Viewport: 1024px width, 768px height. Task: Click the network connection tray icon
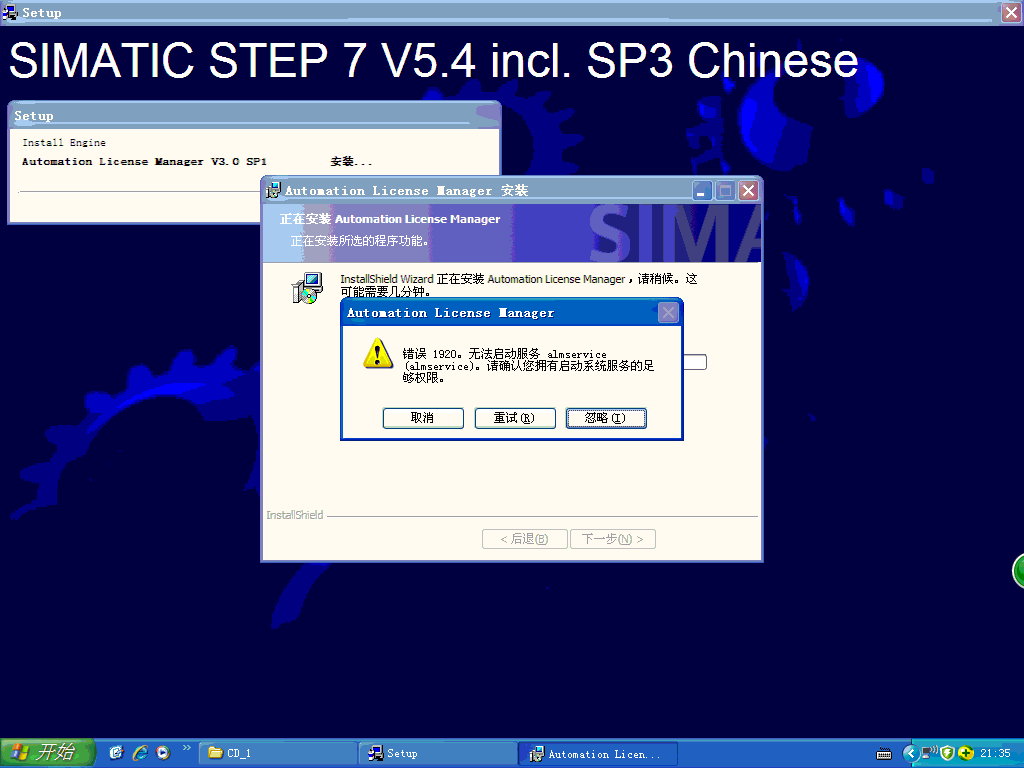click(929, 753)
